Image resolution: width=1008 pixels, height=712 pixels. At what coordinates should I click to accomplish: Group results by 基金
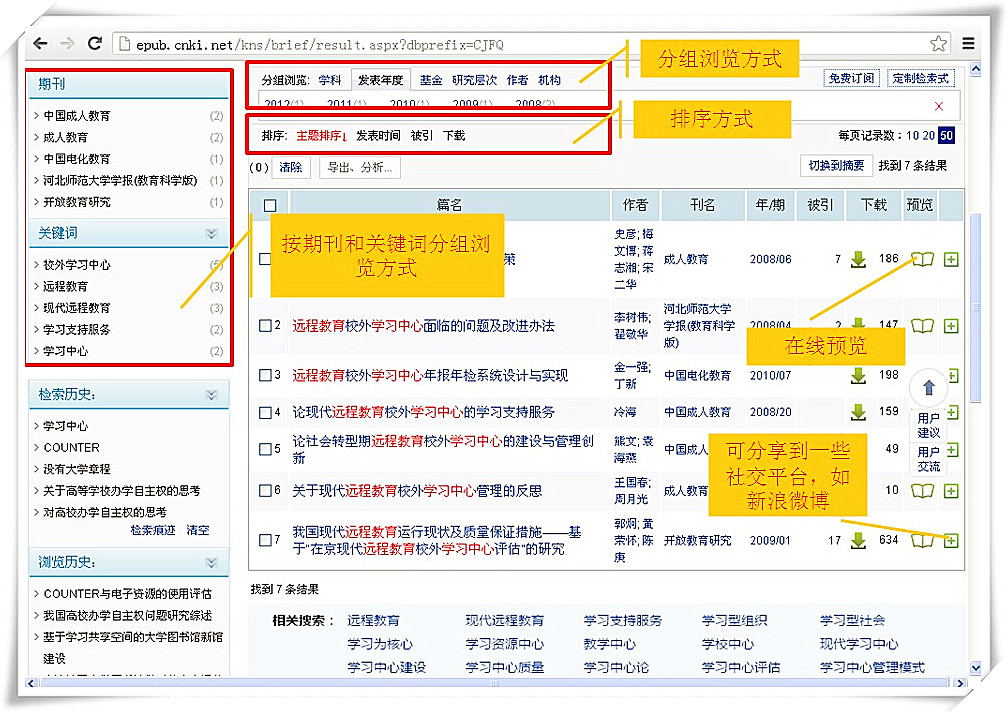pos(431,80)
